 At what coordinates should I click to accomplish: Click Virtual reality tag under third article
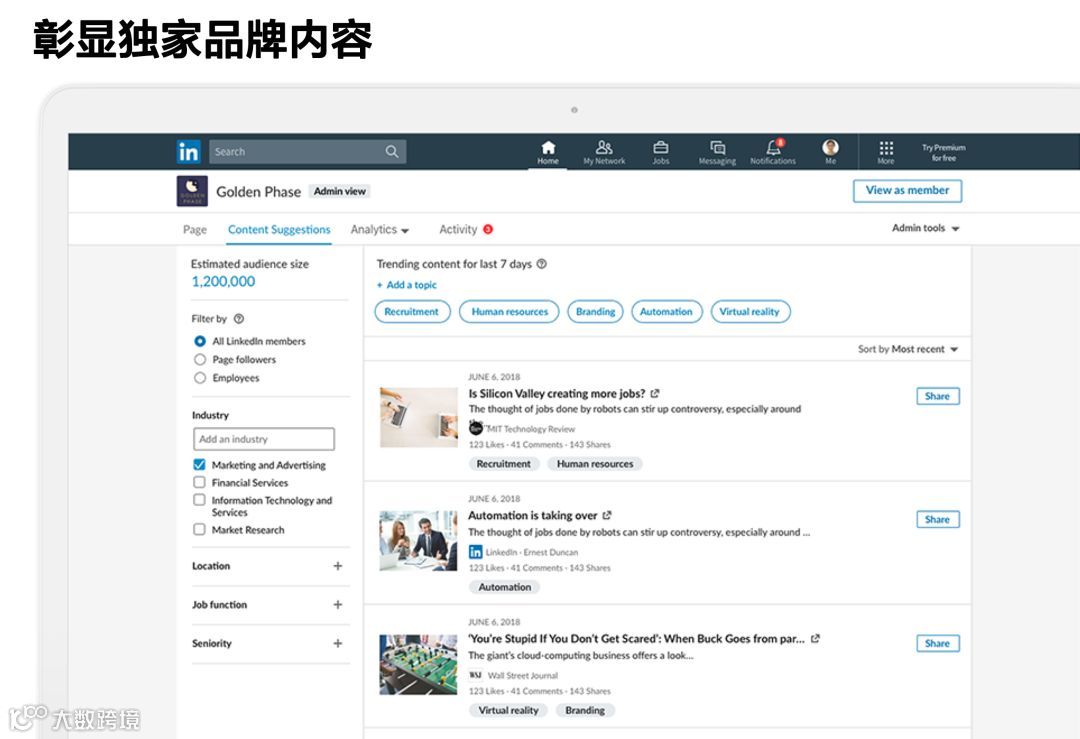[x=508, y=710]
